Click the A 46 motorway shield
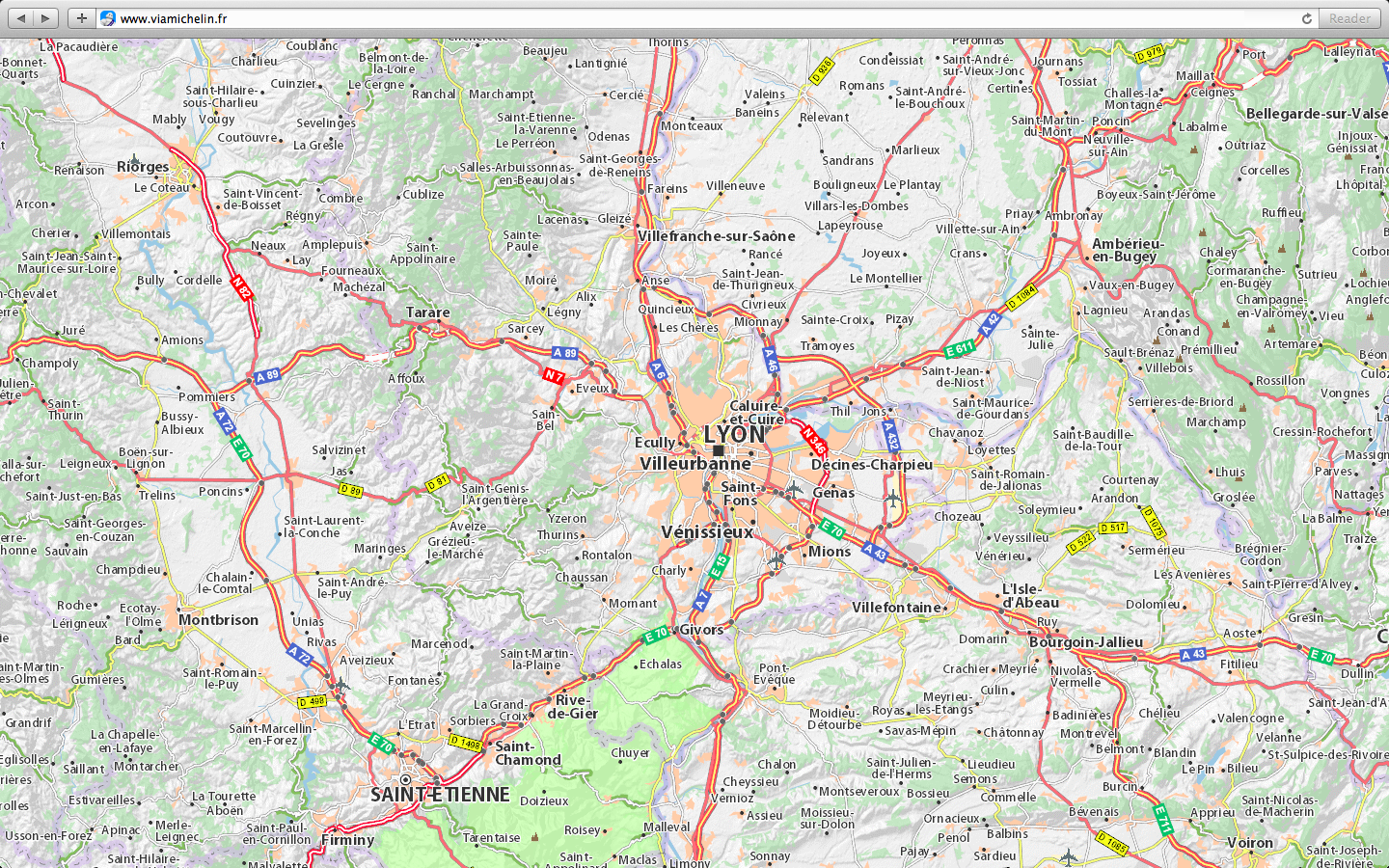Viewport: 1389px width, 868px height. pyautogui.click(x=770, y=360)
